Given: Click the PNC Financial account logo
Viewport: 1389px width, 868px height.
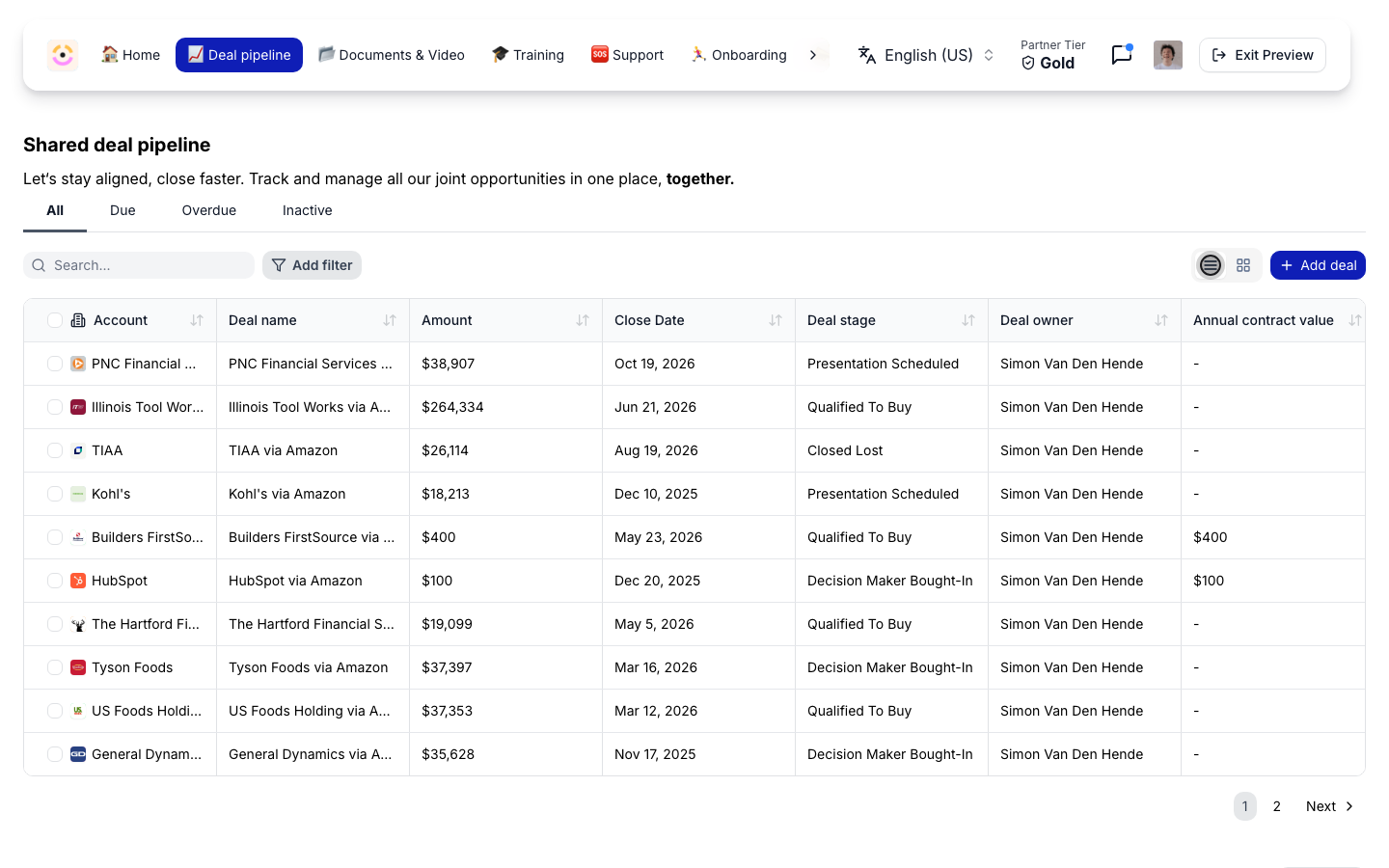Looking at the screenshot, I should click(78, 364).
